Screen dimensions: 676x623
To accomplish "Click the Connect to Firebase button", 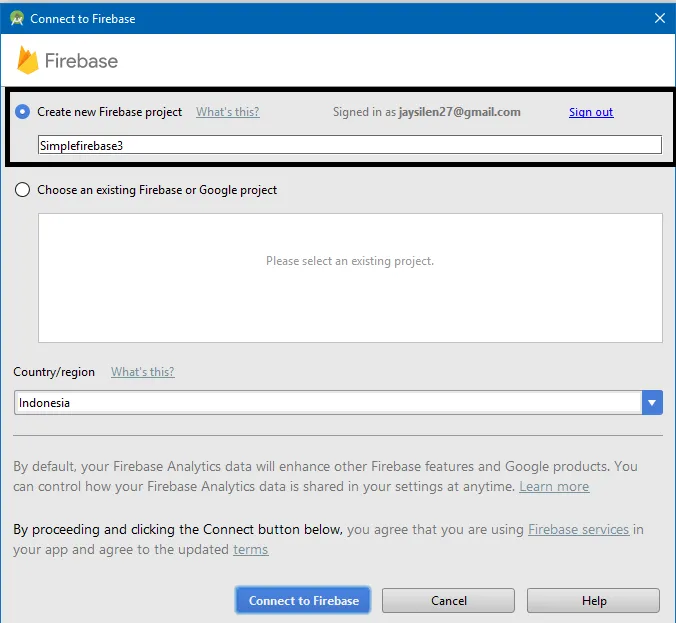I will pos(303,601).
